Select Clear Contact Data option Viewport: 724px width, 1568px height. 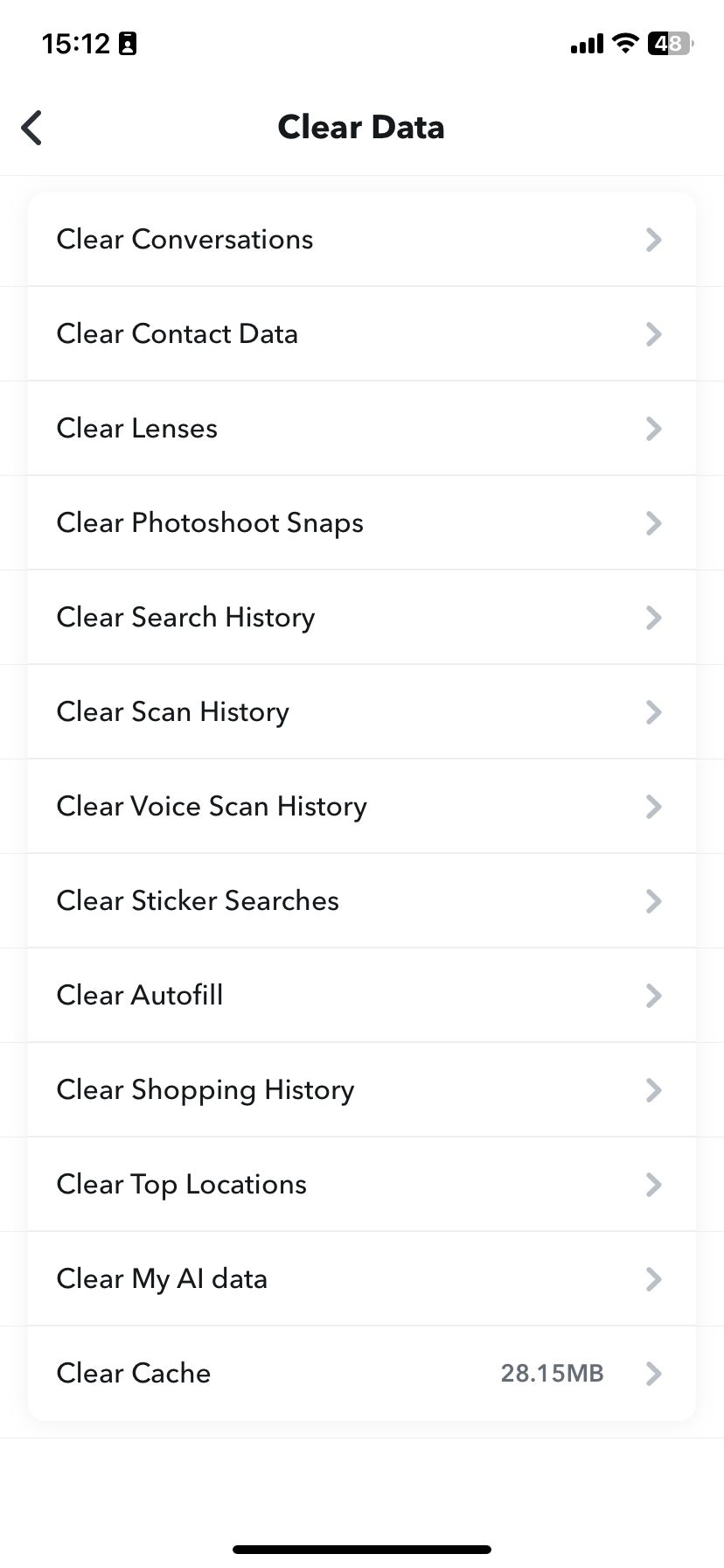point(178,334)
